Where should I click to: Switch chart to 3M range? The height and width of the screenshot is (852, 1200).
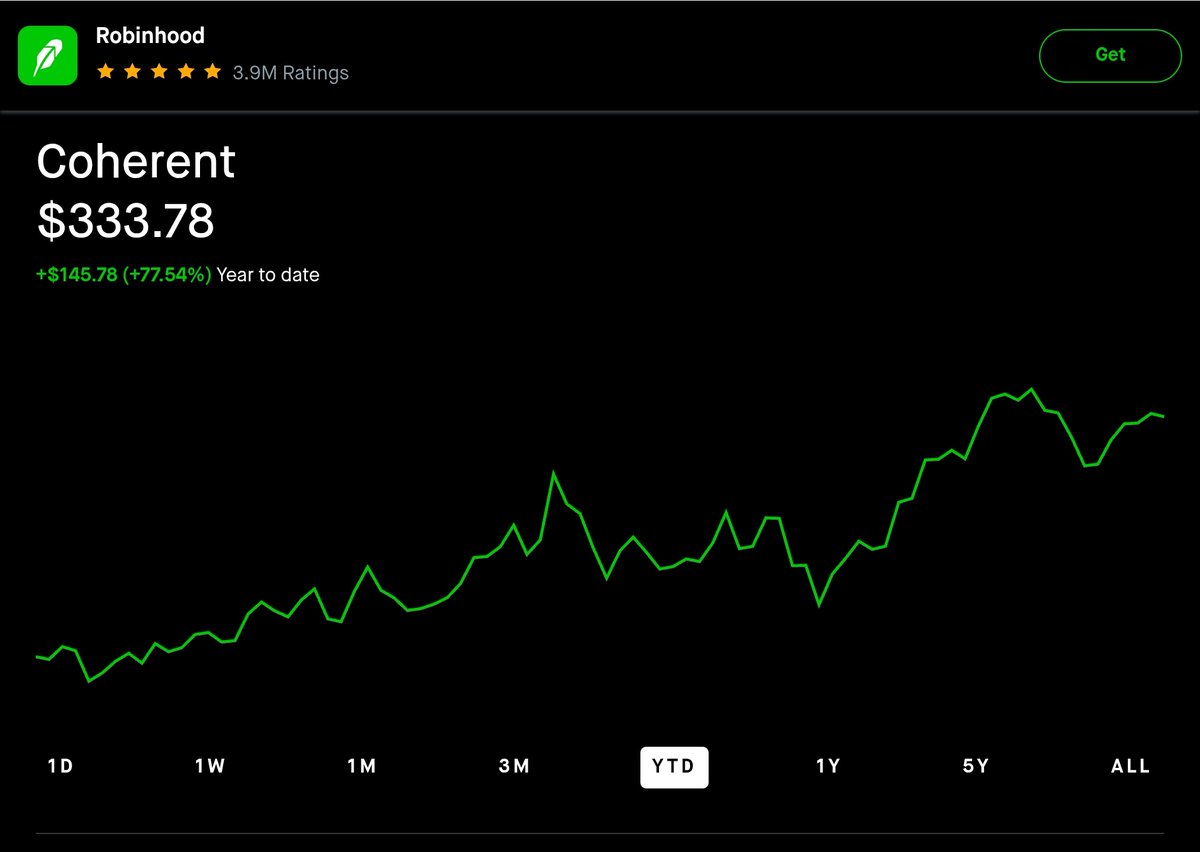coord(514,767)
